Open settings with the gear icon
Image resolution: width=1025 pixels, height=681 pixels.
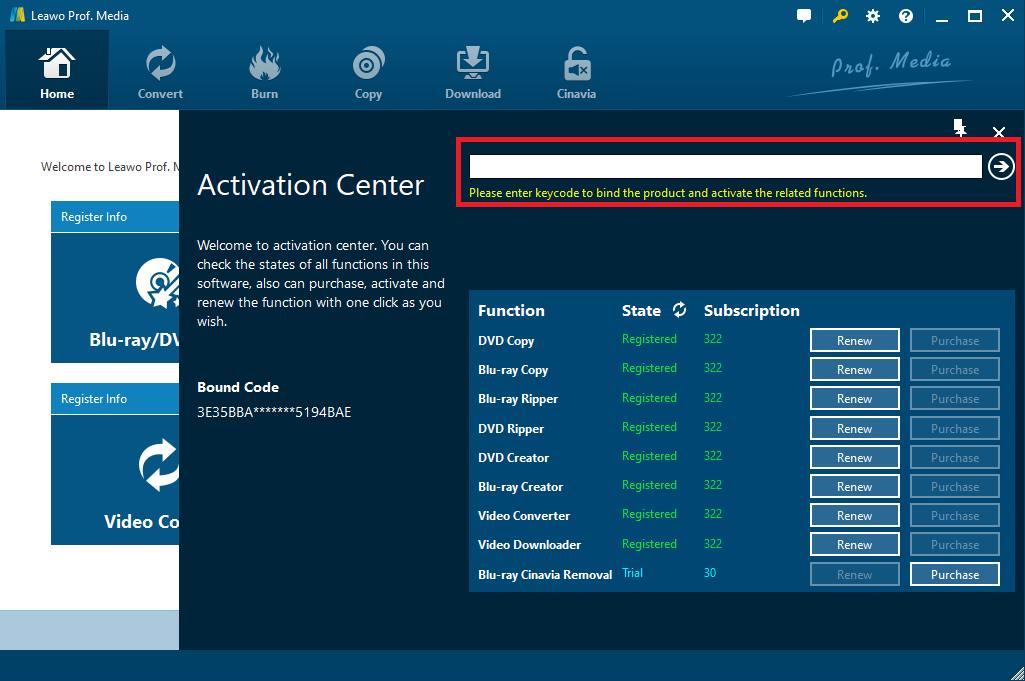[x=873, y=16]
